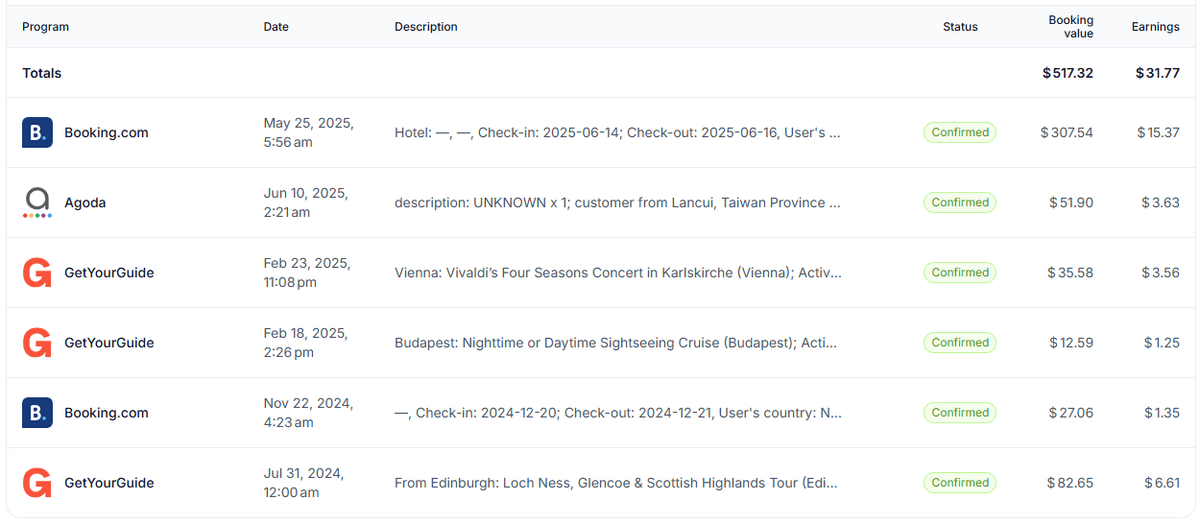Click GetYourGuide logo in Edinburgh tour row
Image resolution: width=1200 pixels, height=524 pixels.
coord(37,482)
